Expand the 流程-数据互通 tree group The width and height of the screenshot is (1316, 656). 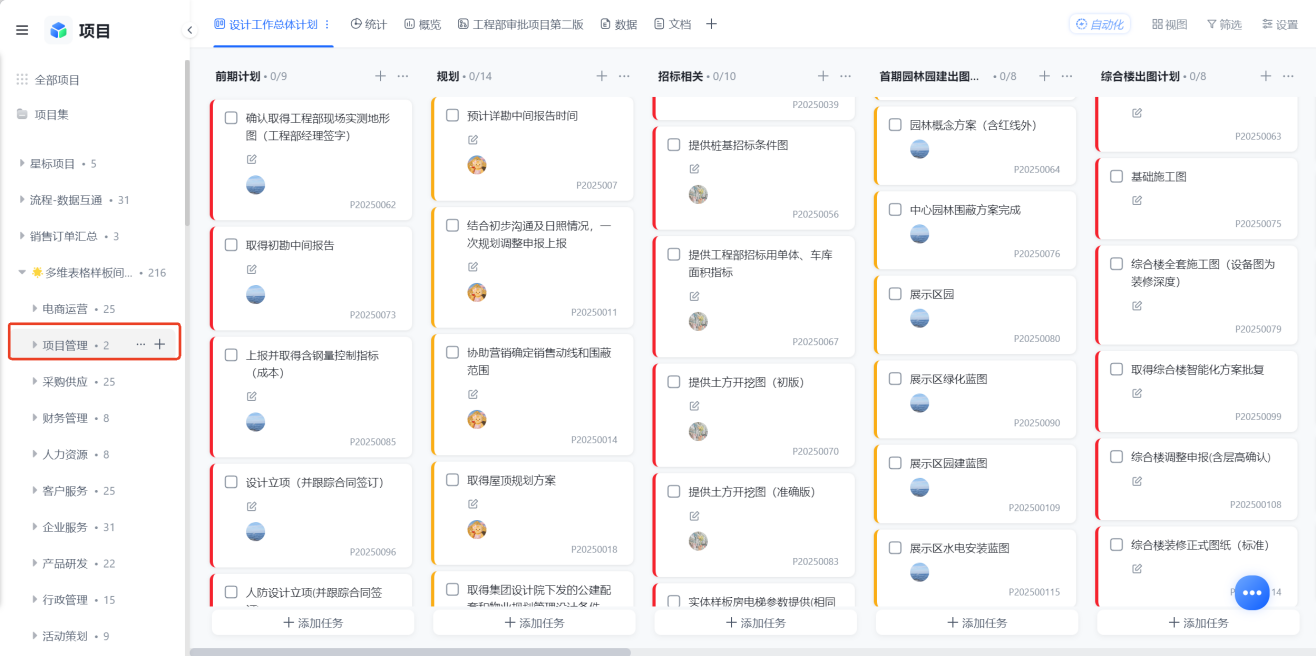click(22, 199)
